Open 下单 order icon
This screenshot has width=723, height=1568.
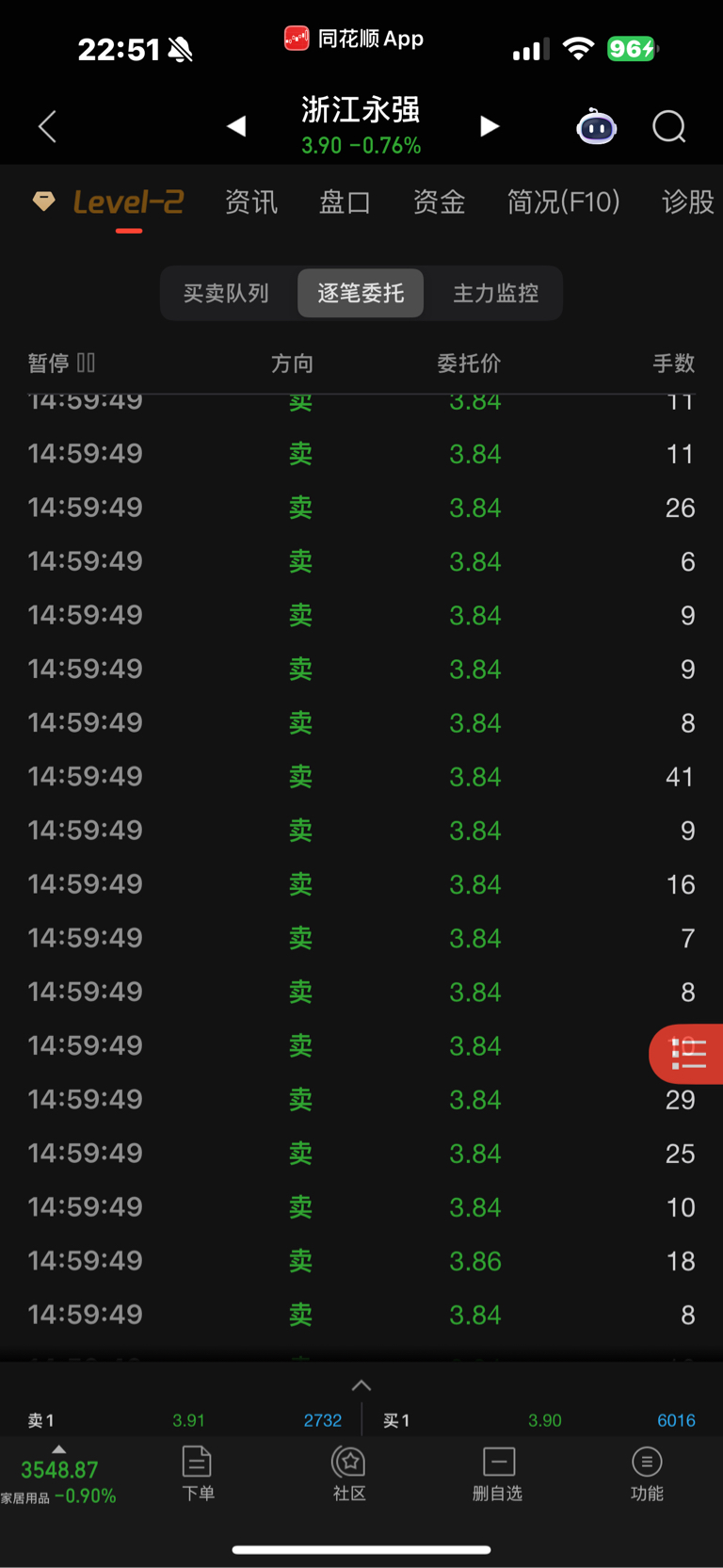198,1474
